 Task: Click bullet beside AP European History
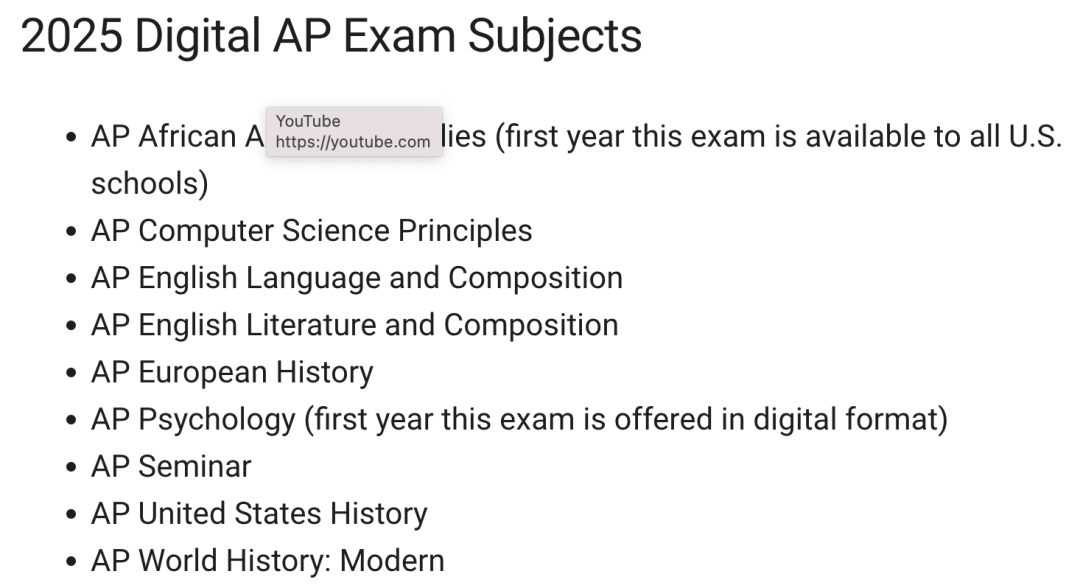coord(71,373)
